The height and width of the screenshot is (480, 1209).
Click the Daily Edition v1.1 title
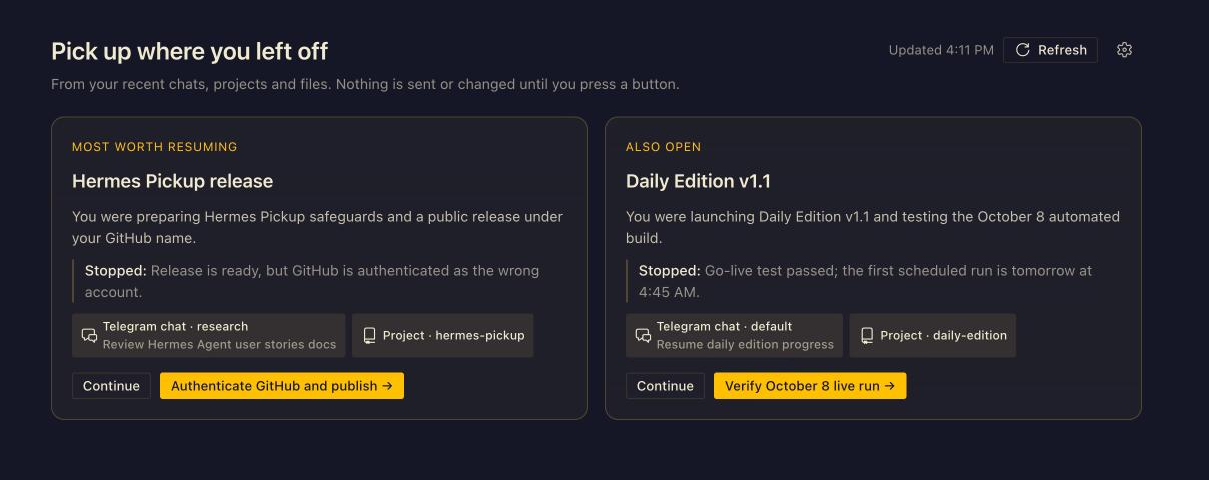[698, 181]
